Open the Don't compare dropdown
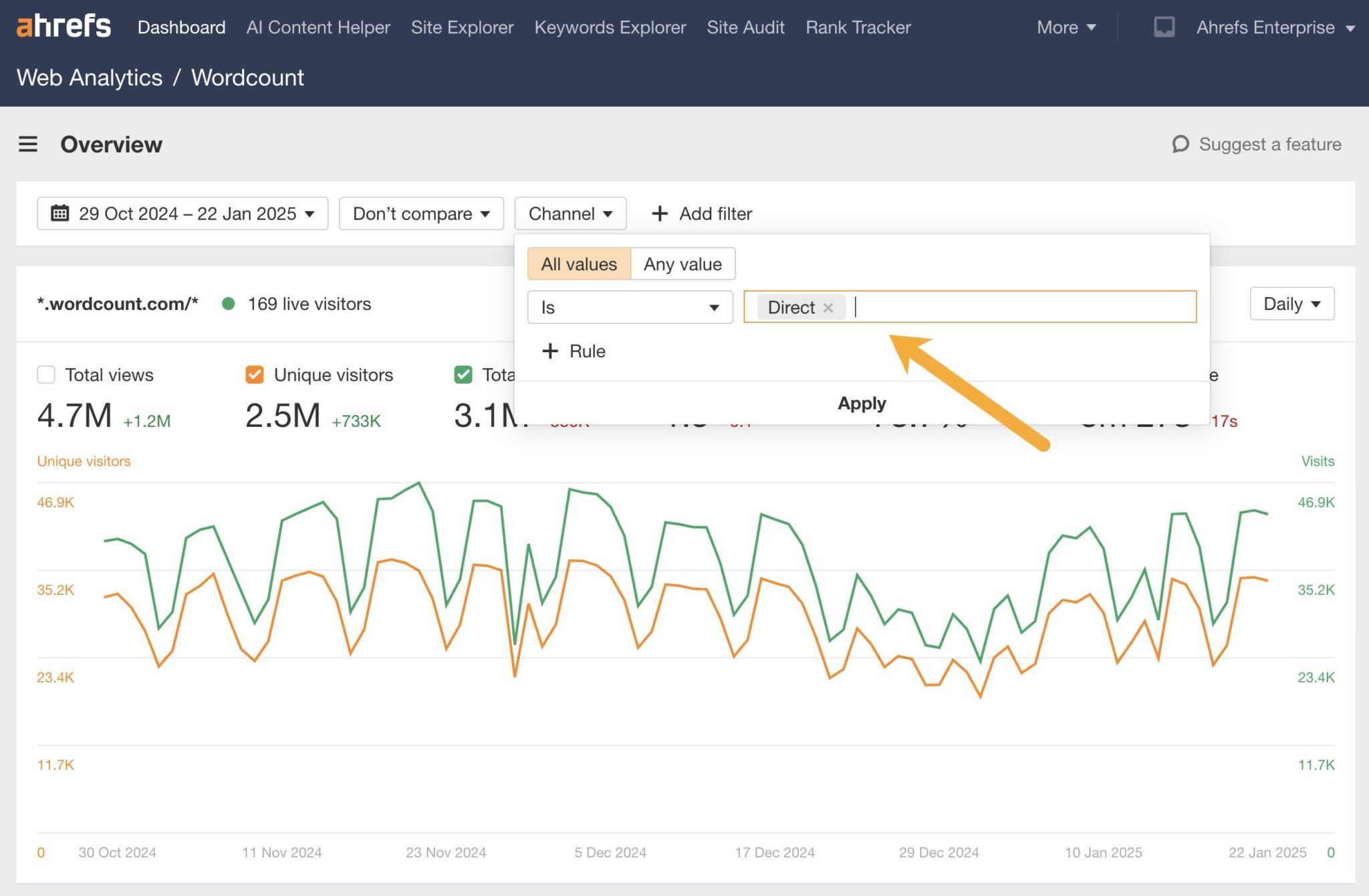1369x896 pixels. point(420,213)
